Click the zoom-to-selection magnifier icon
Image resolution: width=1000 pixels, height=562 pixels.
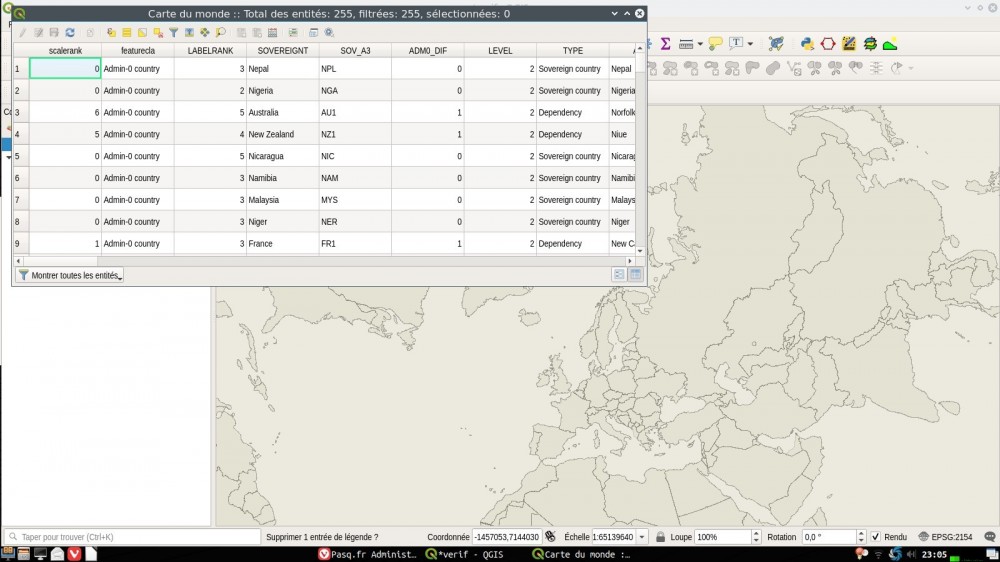[x=220, y=33]
